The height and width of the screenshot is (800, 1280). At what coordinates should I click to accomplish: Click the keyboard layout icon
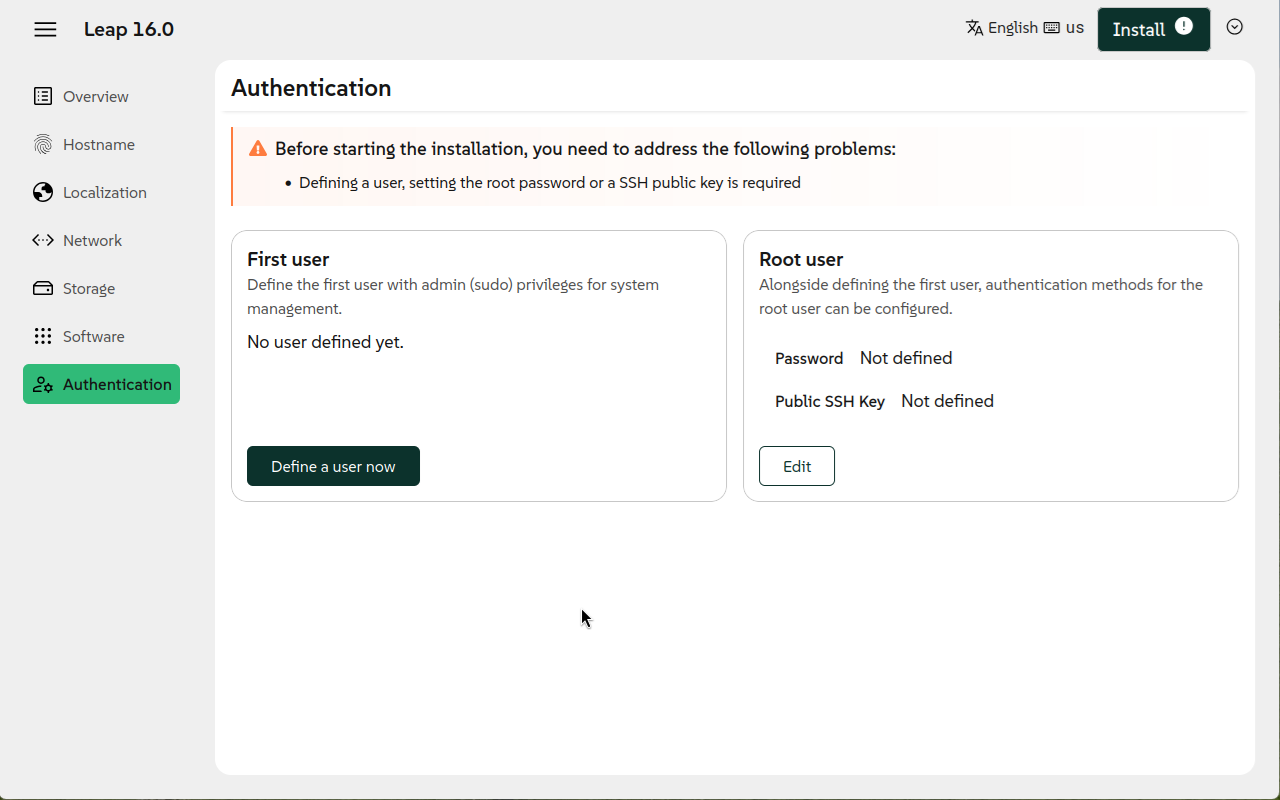point(1051,28)
